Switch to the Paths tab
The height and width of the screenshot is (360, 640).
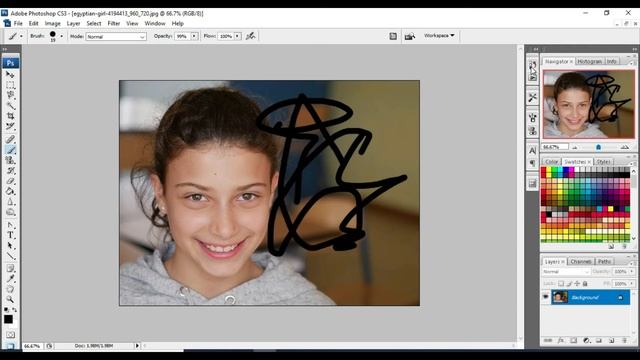[604, 261]
